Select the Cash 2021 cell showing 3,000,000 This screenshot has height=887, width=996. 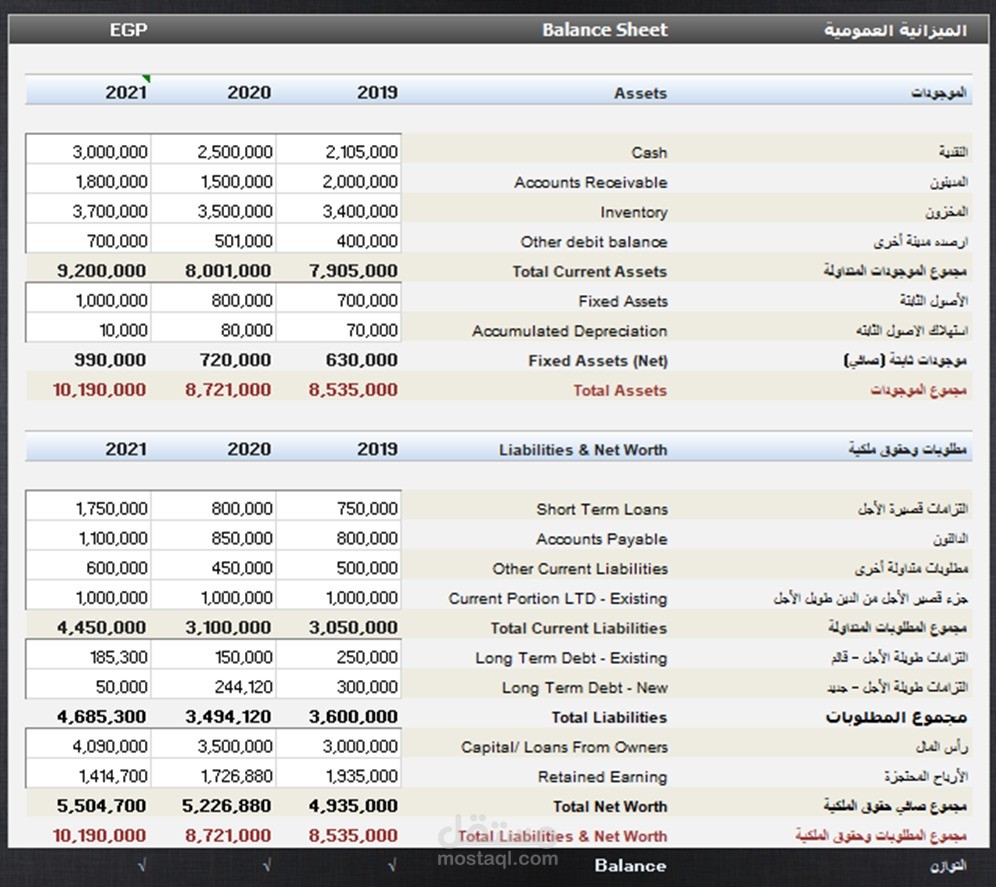tap(88, 151)
